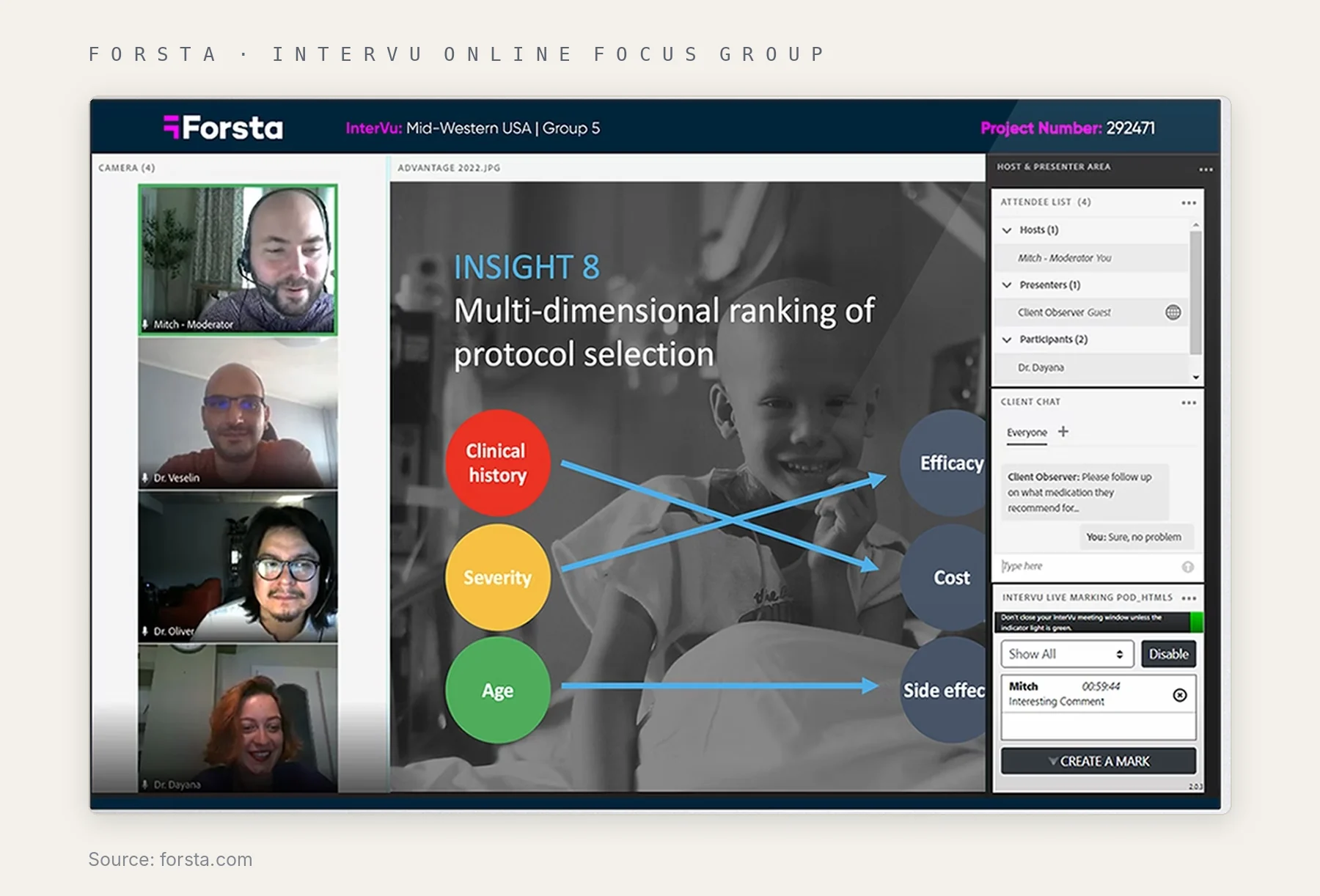Select Dr. Dayana camera thumbnail
The height and width of the screenshot is (896, 1320).
click(x=238, y=719)
